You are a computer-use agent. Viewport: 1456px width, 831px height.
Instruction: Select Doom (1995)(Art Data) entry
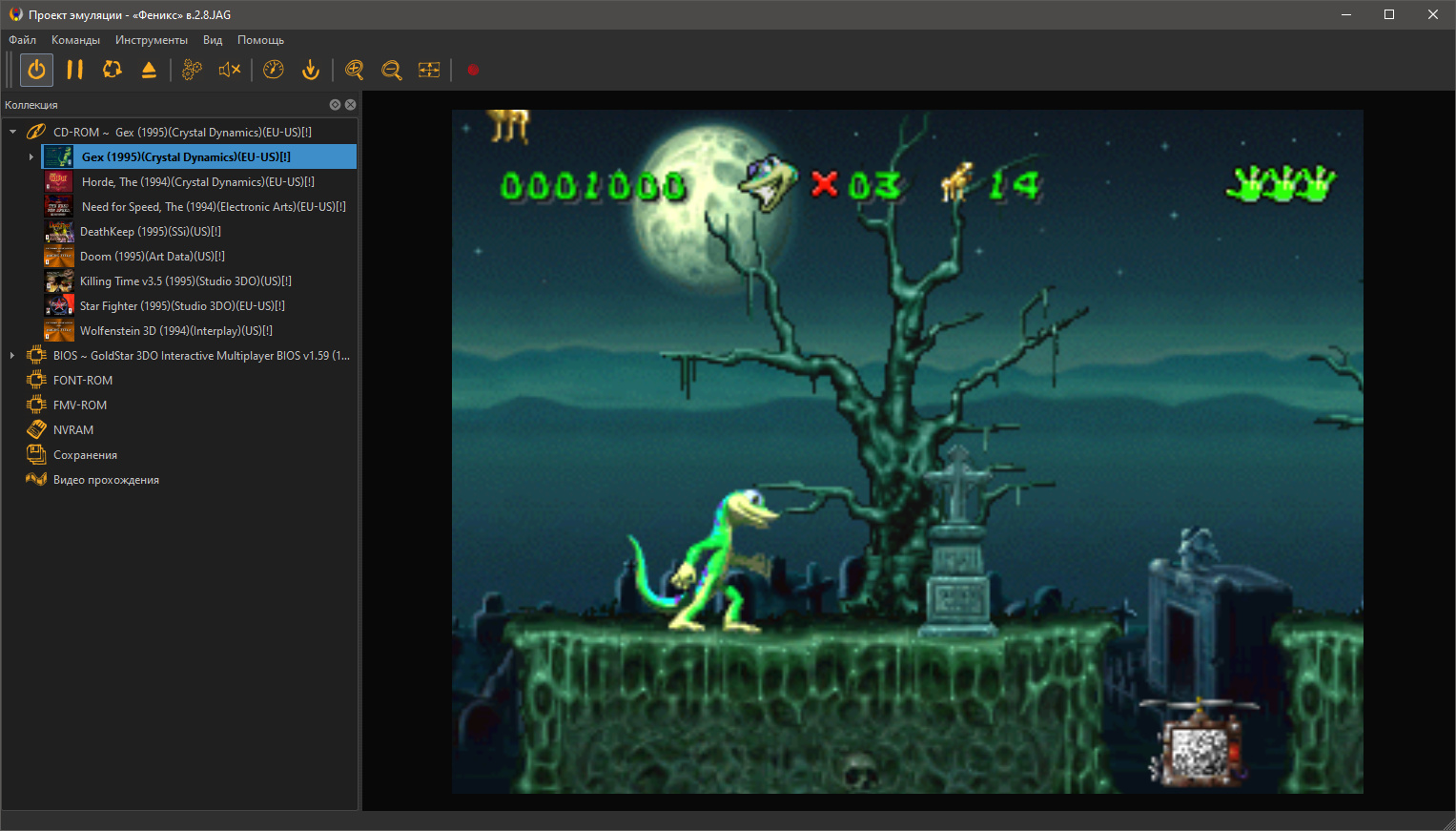[153, 256]
